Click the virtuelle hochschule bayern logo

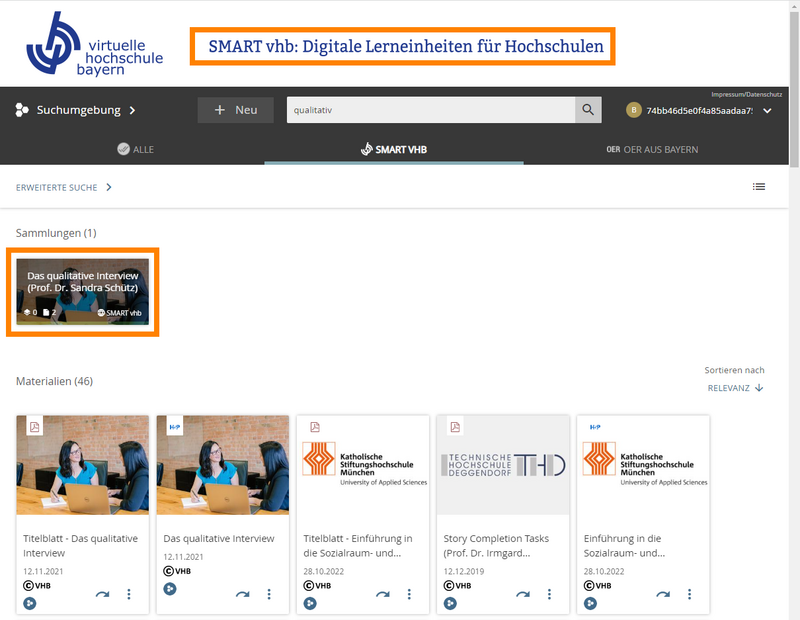95,45
